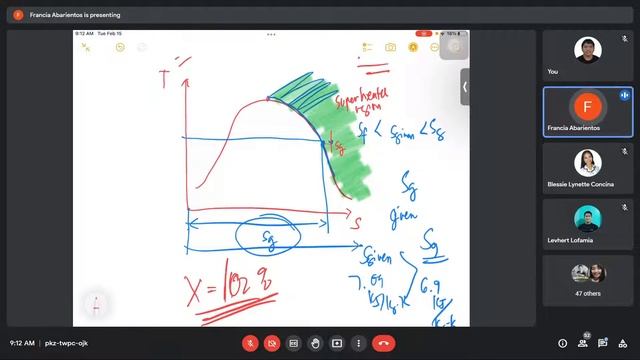Click the meeting code pkz-twpc-ojk

tap(66, 343)
